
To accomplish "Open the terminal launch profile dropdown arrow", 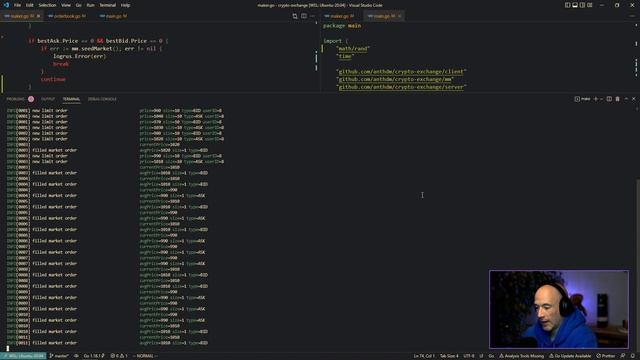I will 601,99.
